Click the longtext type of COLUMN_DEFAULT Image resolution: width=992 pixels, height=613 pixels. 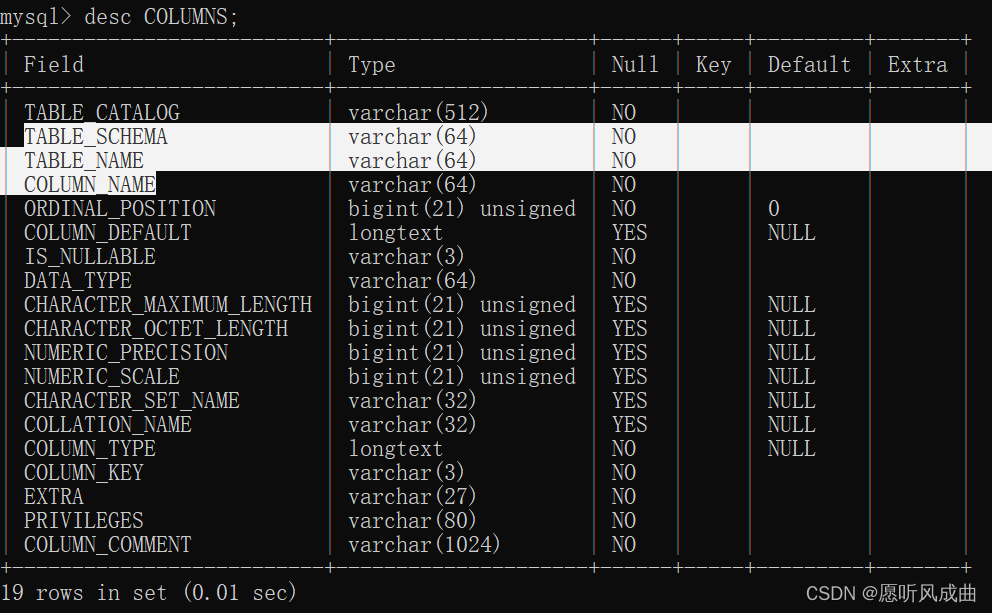click(x=396, y=233)
